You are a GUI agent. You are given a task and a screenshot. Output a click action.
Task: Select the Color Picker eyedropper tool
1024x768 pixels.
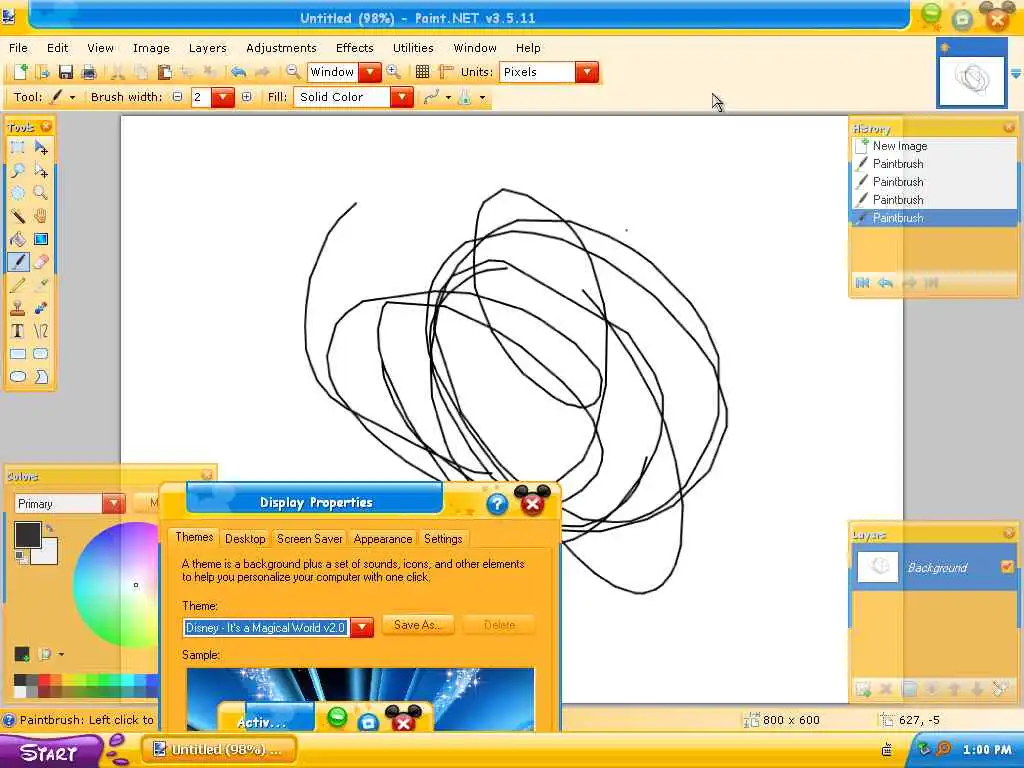(x=41, y=285)
